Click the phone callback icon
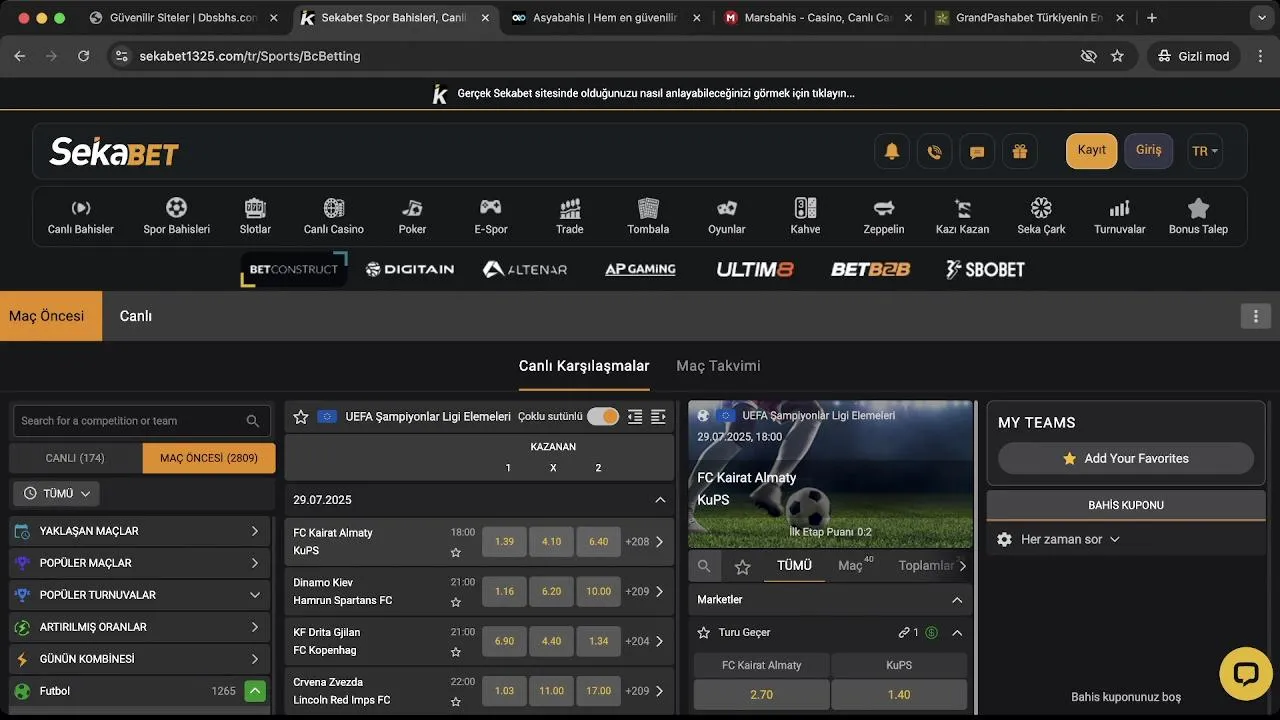Screen dimensions: 1280x720 click(934, 151)
